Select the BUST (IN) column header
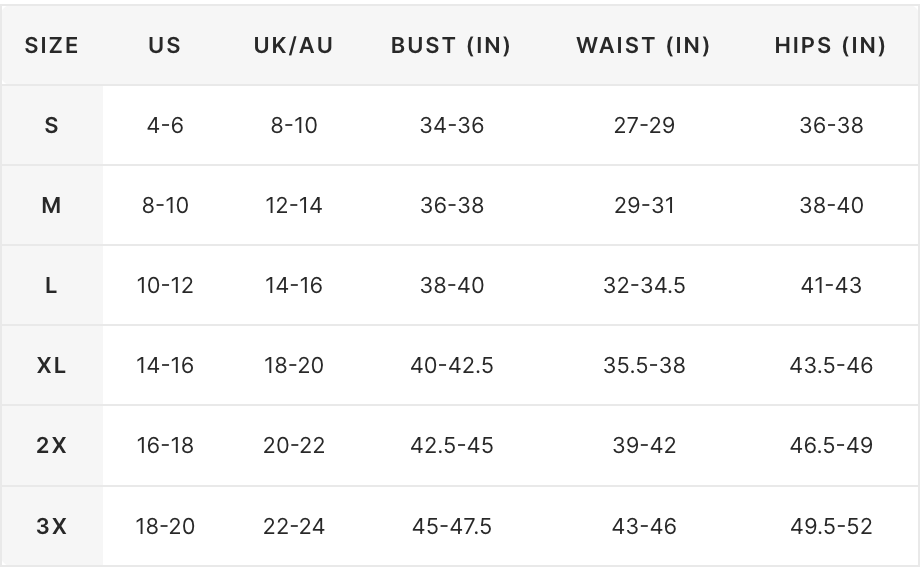This screenshot has height=570, width=922. pyautogui.click(x=451, y=46)
